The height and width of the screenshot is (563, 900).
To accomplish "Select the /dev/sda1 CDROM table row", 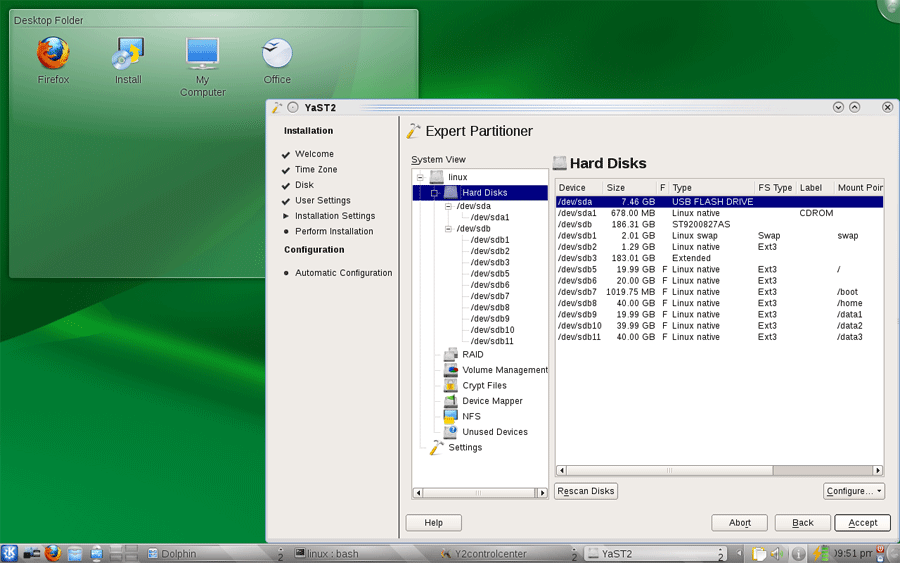I will (x=719, y=213).
